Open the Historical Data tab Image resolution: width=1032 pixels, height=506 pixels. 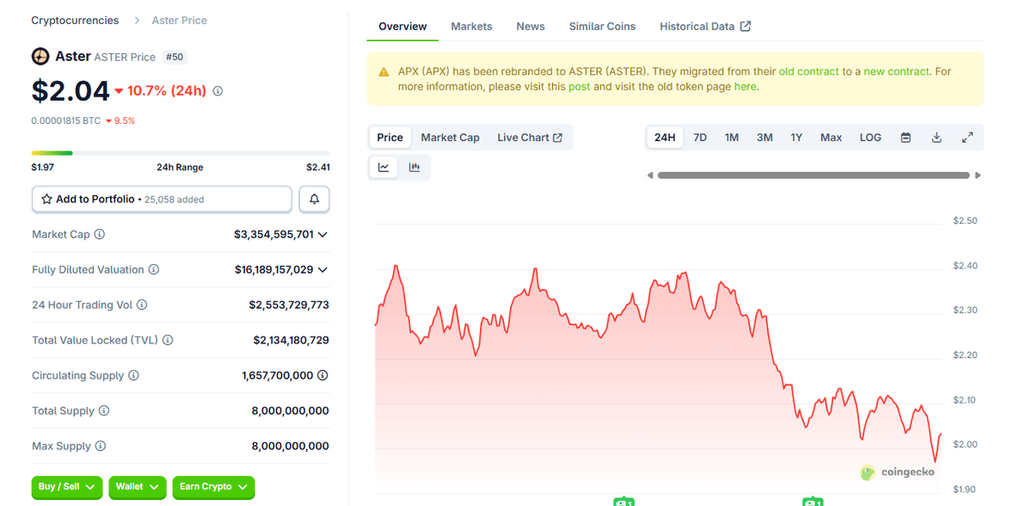coord(705,26)
